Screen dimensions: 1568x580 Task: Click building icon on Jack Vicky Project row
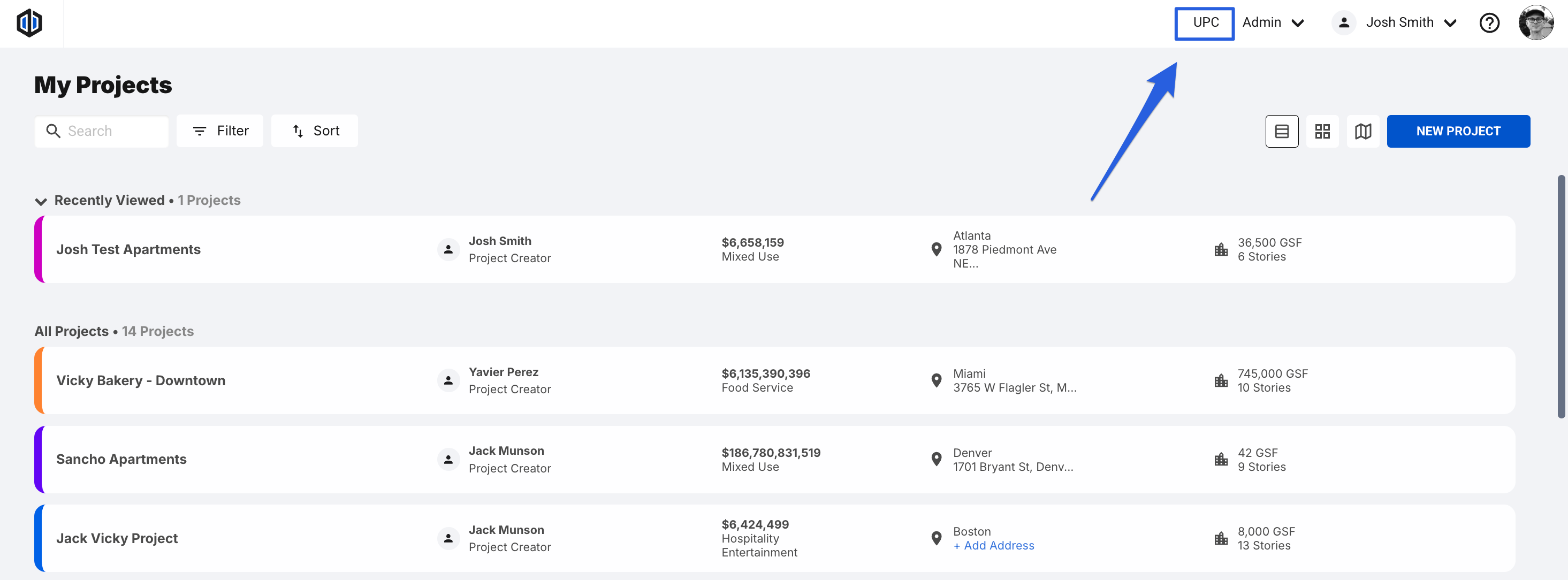click(x=1221, y=539)
